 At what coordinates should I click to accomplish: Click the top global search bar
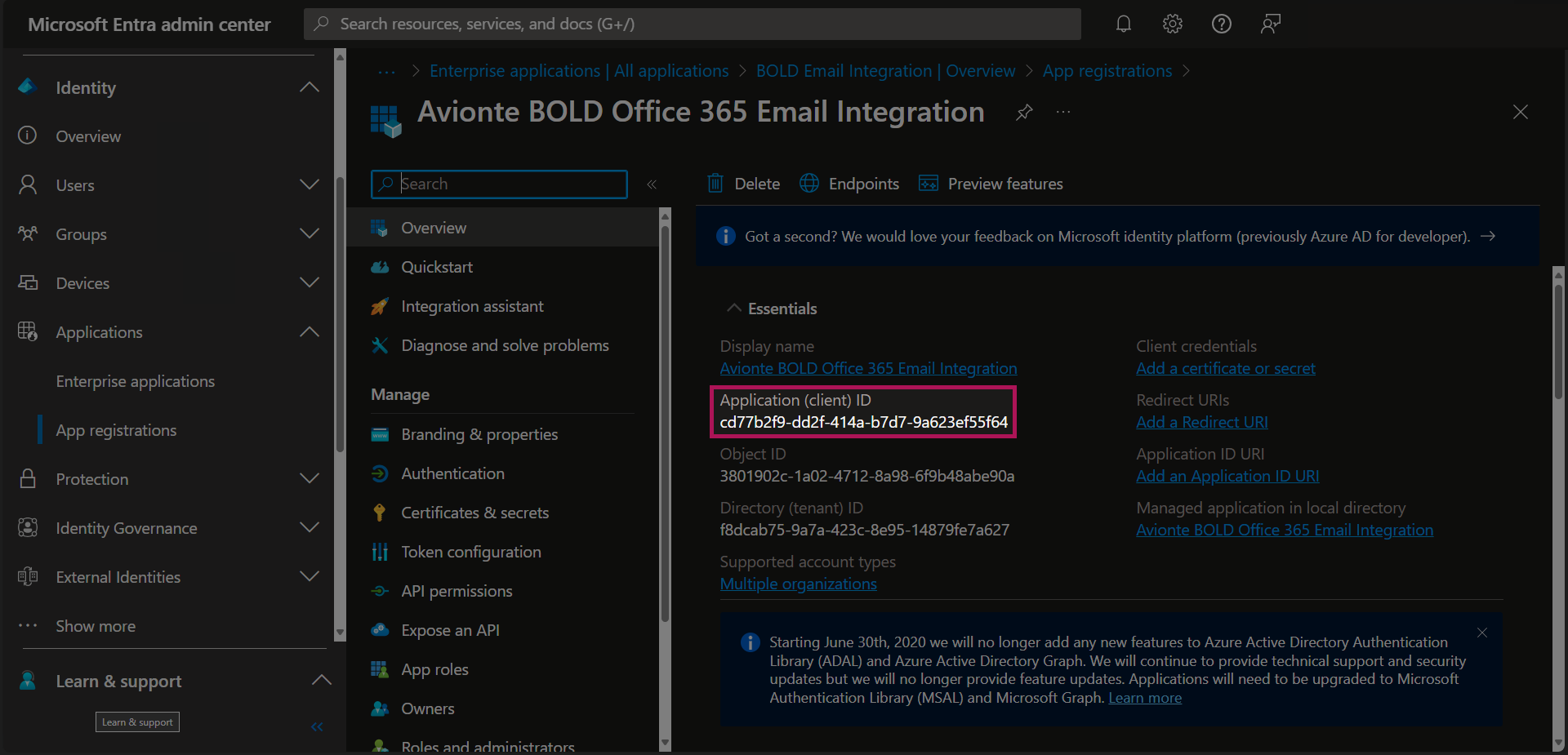693,24
